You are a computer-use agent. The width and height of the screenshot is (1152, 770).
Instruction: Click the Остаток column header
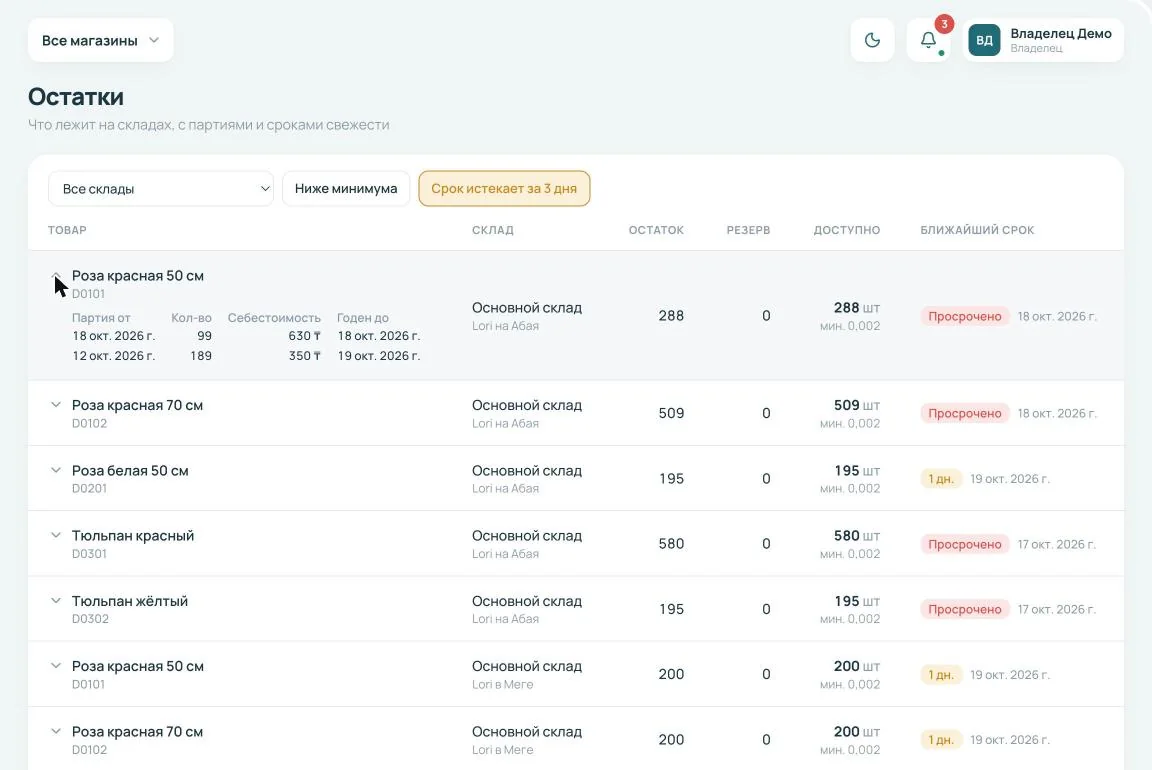tap(656, 230)
